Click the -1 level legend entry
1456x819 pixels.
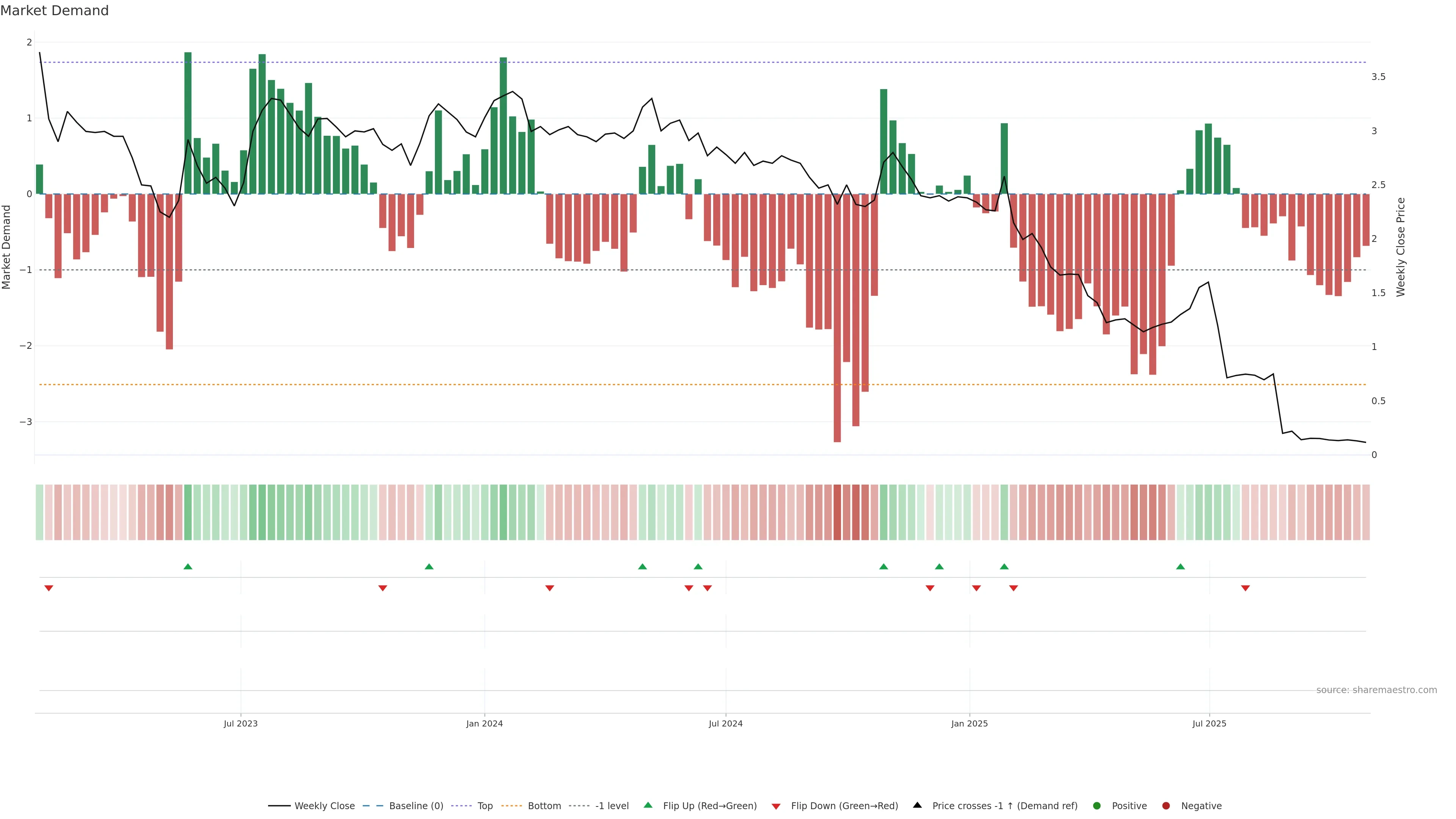point(612,805)
